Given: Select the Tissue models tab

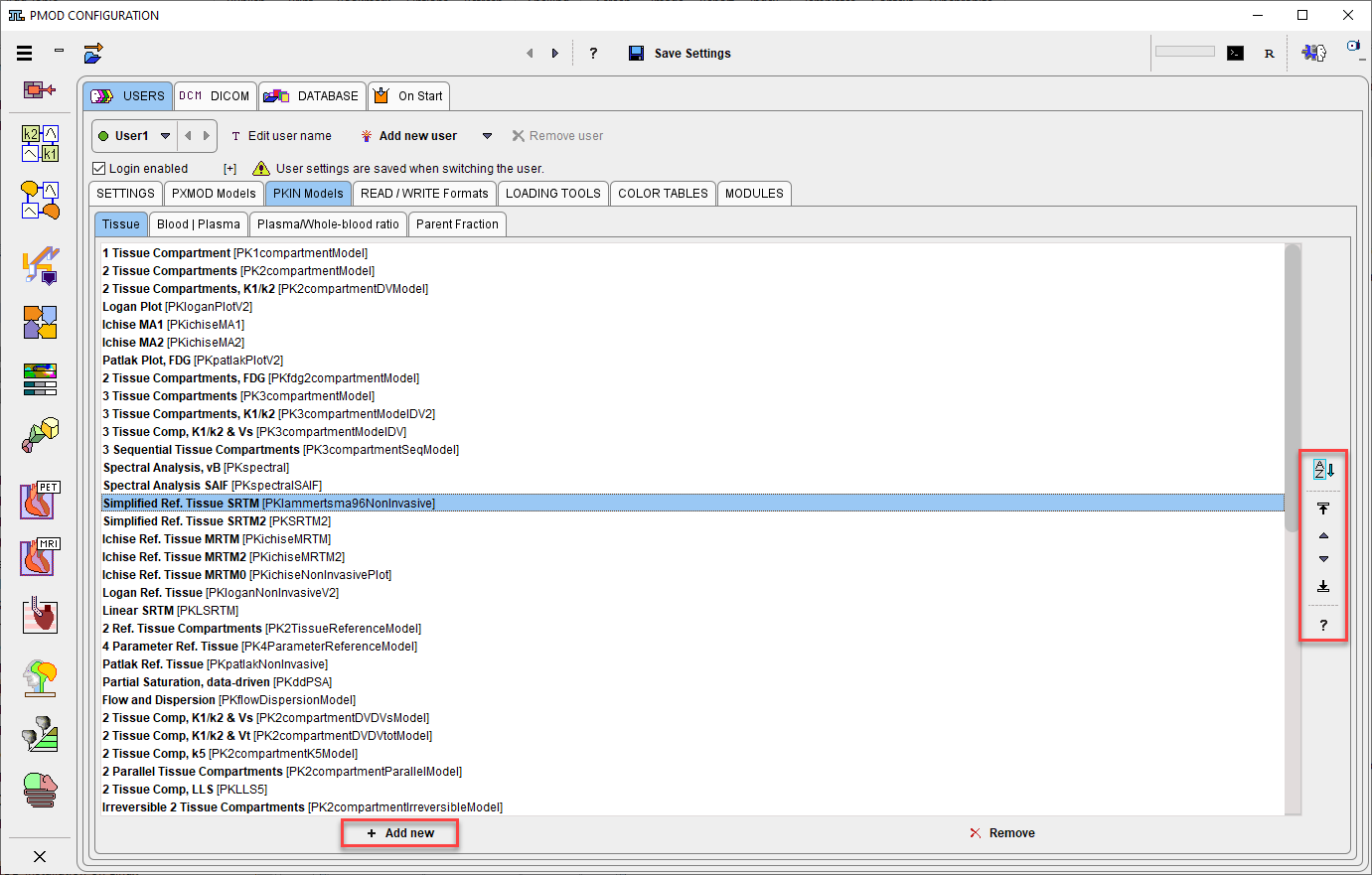Looking at the screenshot, I should 121,224.
